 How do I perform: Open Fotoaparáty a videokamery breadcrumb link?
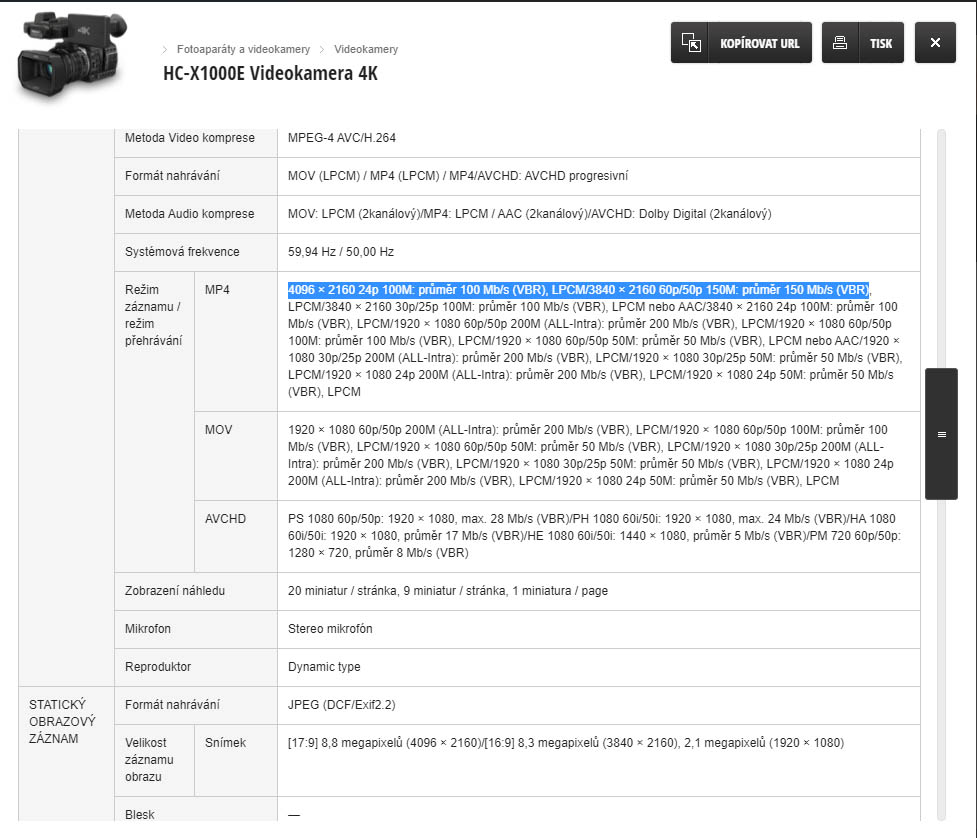(243, 49)
